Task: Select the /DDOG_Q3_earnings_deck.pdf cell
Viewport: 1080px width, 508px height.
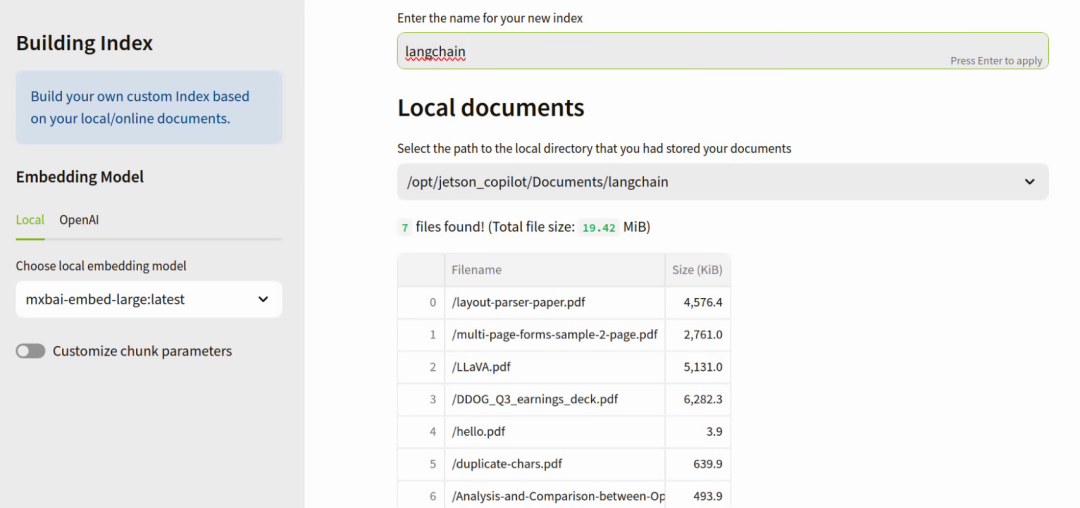Action: [x=554, y=399]
